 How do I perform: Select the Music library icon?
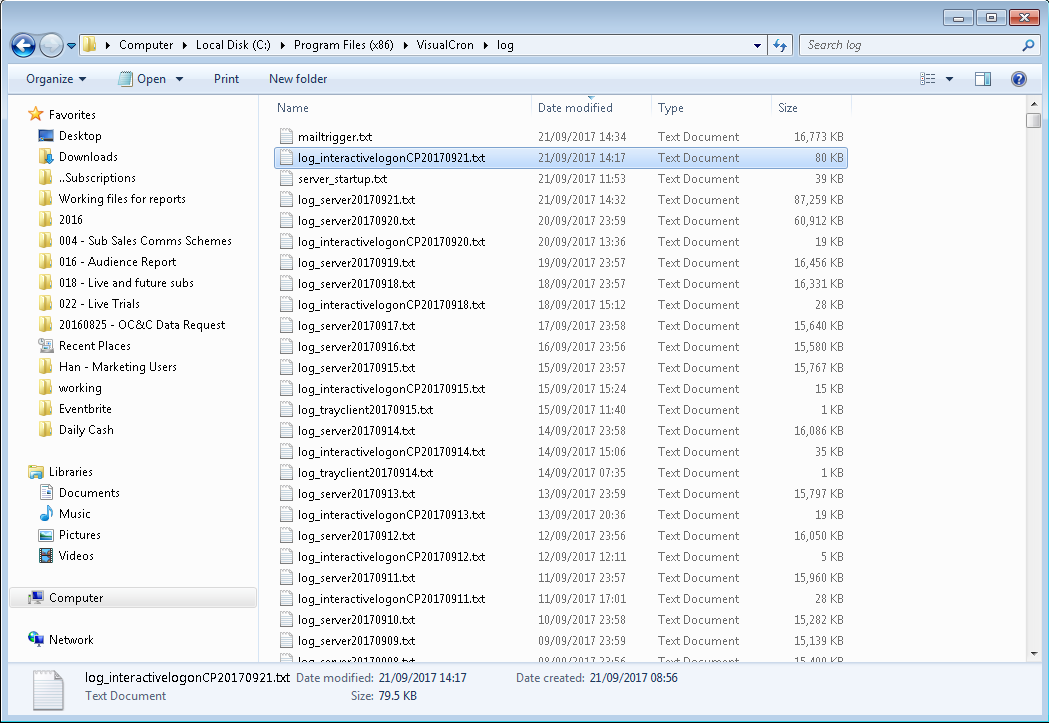[46, 514]
